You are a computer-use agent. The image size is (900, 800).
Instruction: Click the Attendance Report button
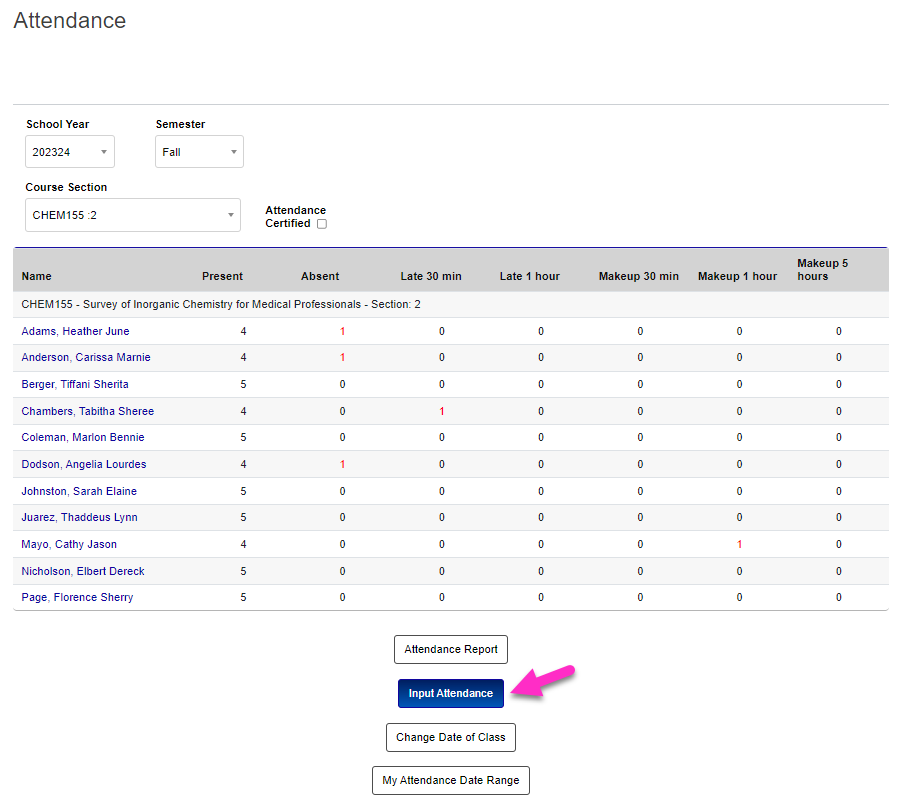tap(450, 649)
